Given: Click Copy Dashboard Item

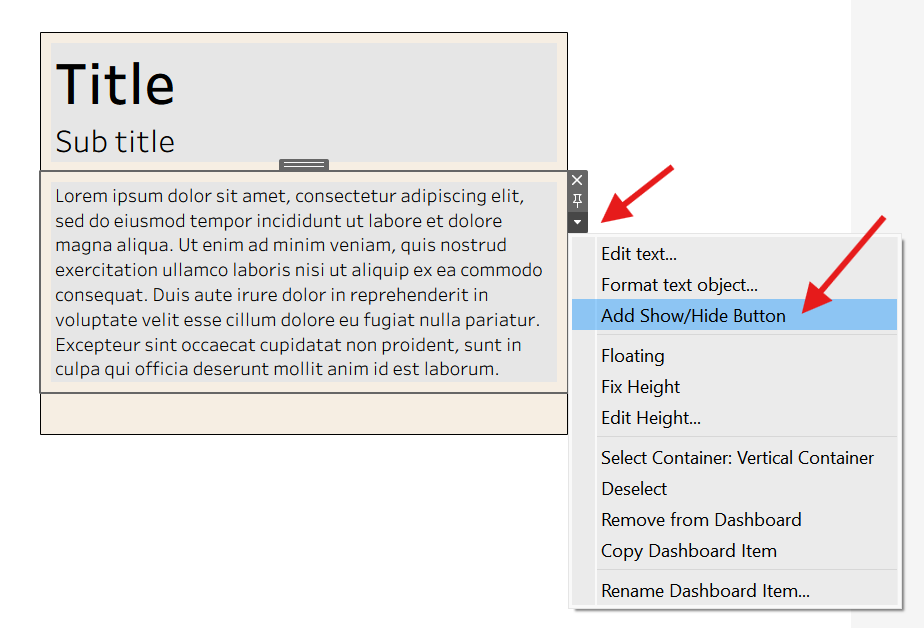Looking at the screenshot, I should (688, 551).
